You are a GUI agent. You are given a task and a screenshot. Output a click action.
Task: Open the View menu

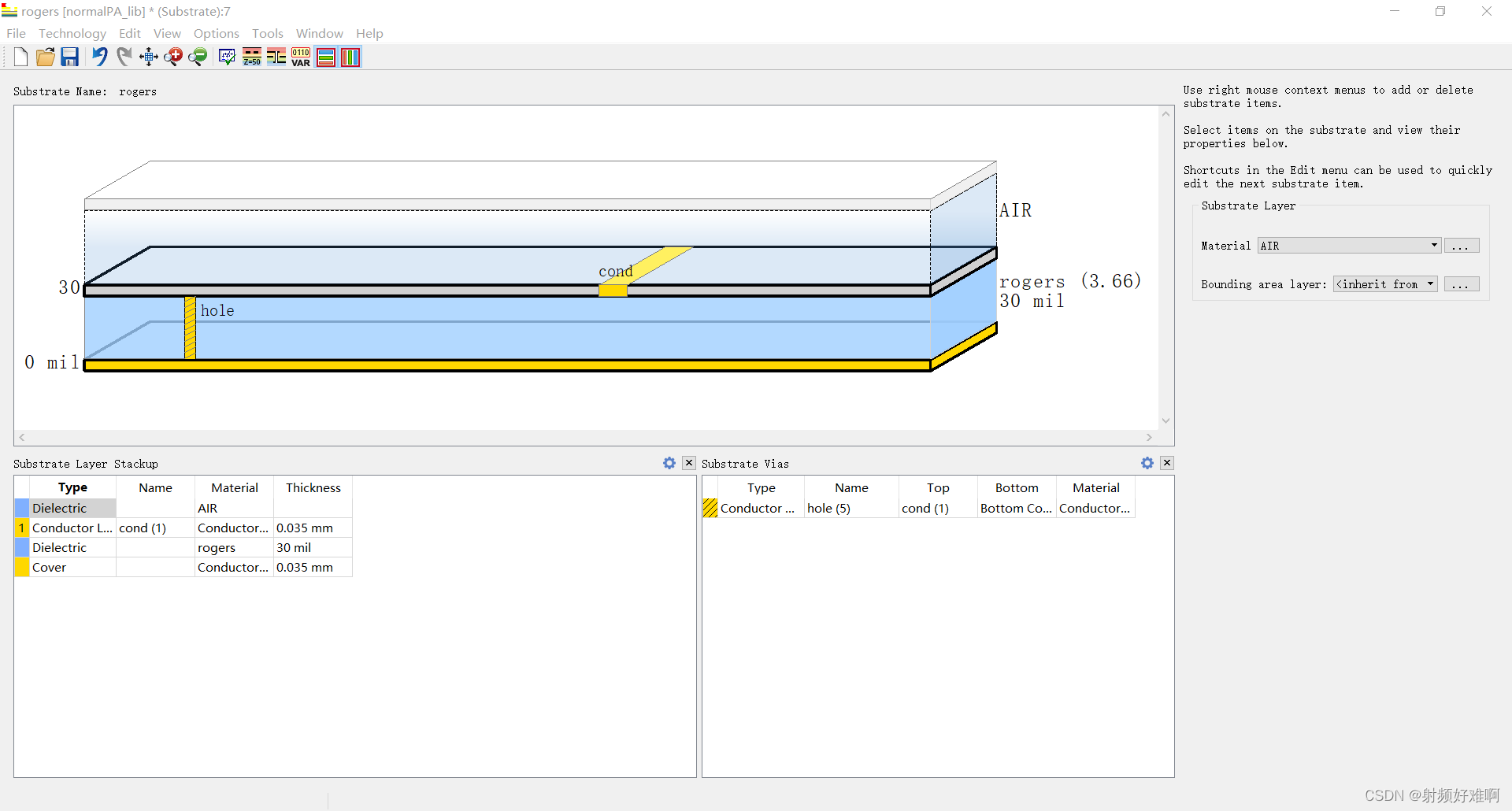click(167, 33)
